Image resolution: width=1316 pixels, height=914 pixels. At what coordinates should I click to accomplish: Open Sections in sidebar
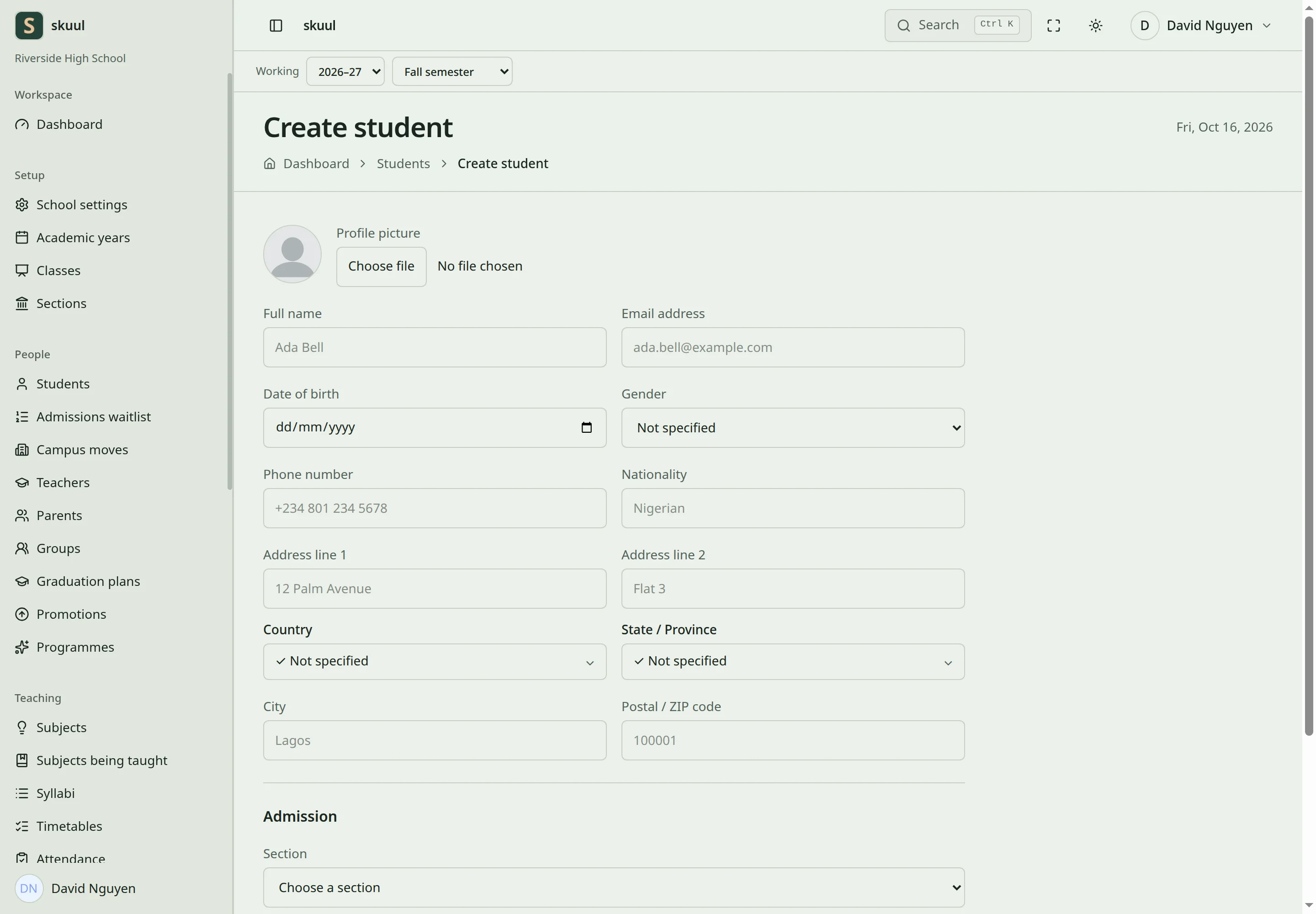click(x=51, y=303)
